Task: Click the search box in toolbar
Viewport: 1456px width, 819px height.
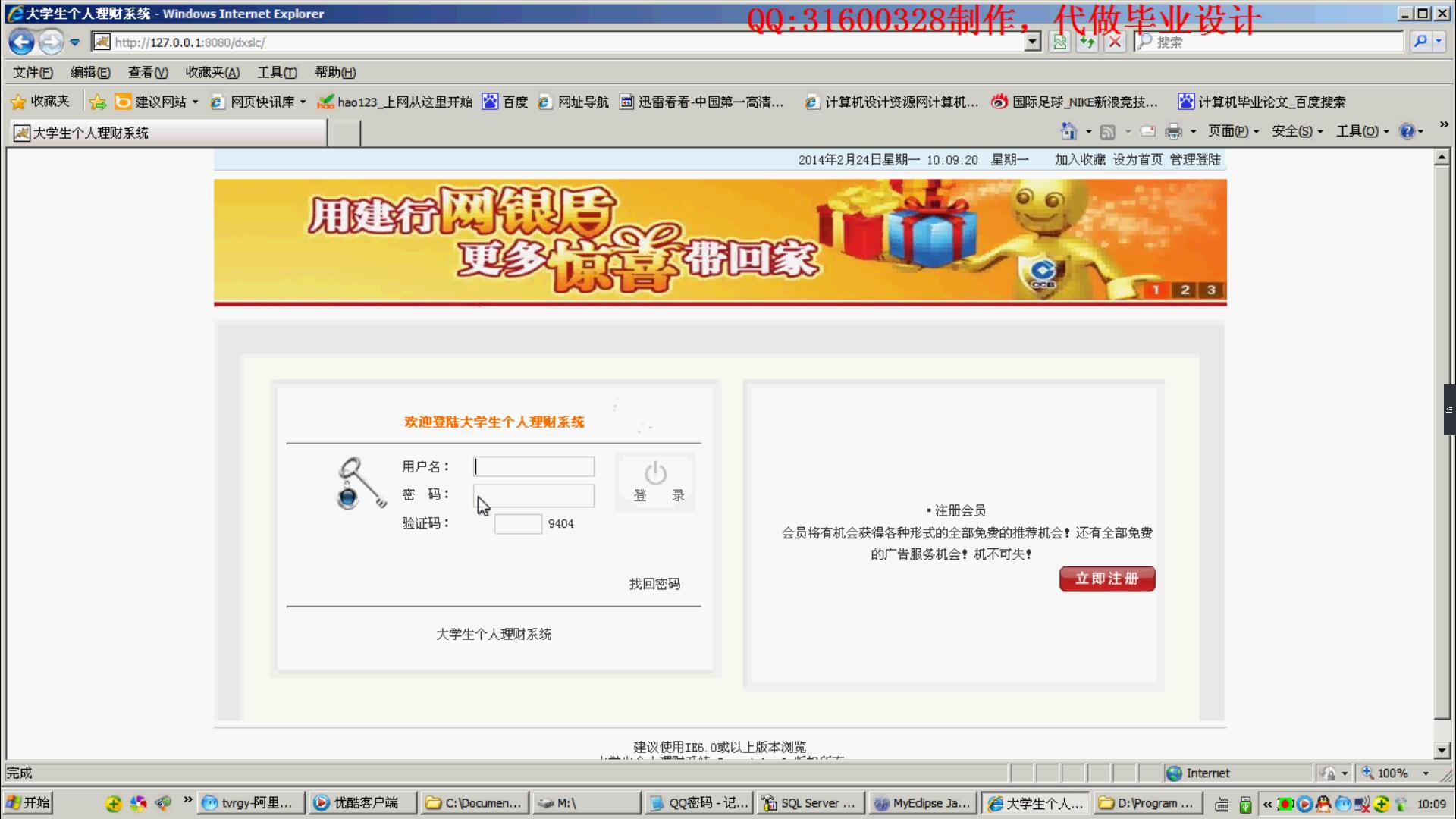Action: click(1270, 42)
